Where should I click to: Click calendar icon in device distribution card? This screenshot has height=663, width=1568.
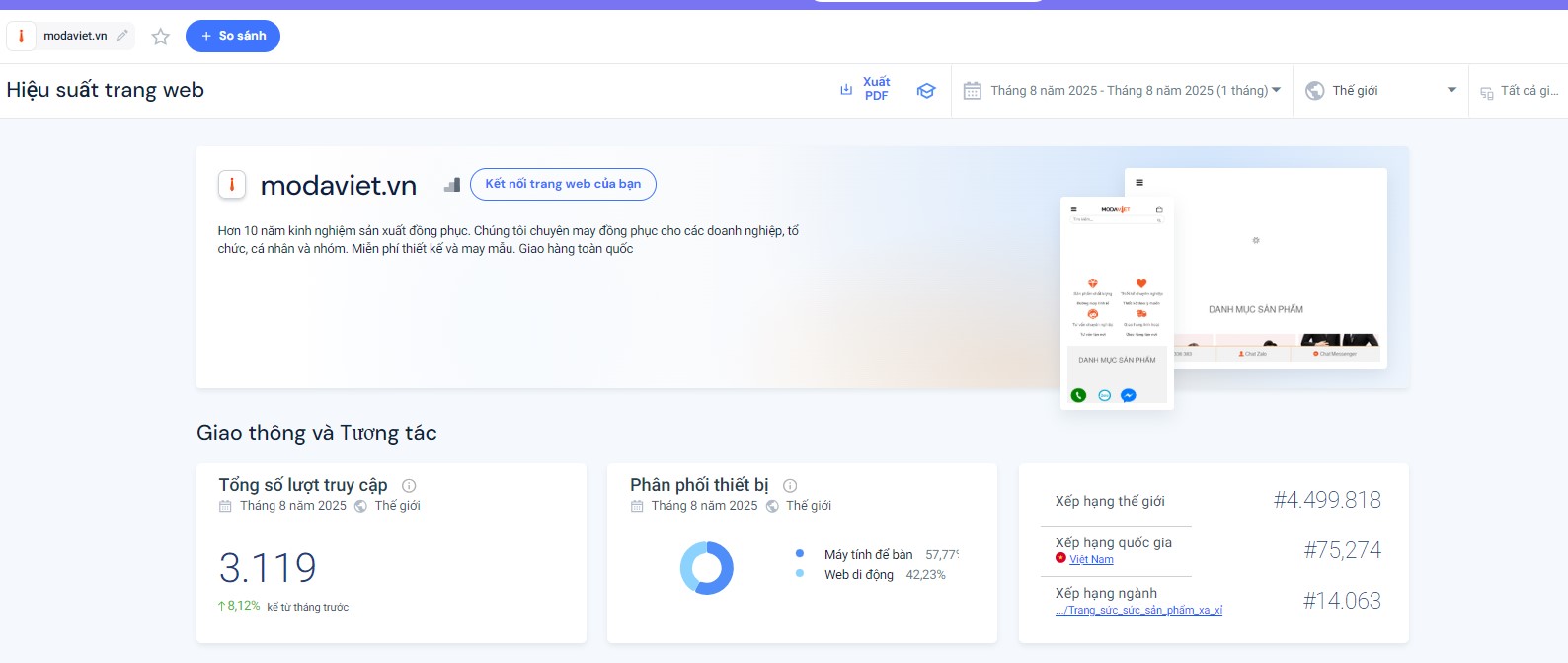pos(637,506)
